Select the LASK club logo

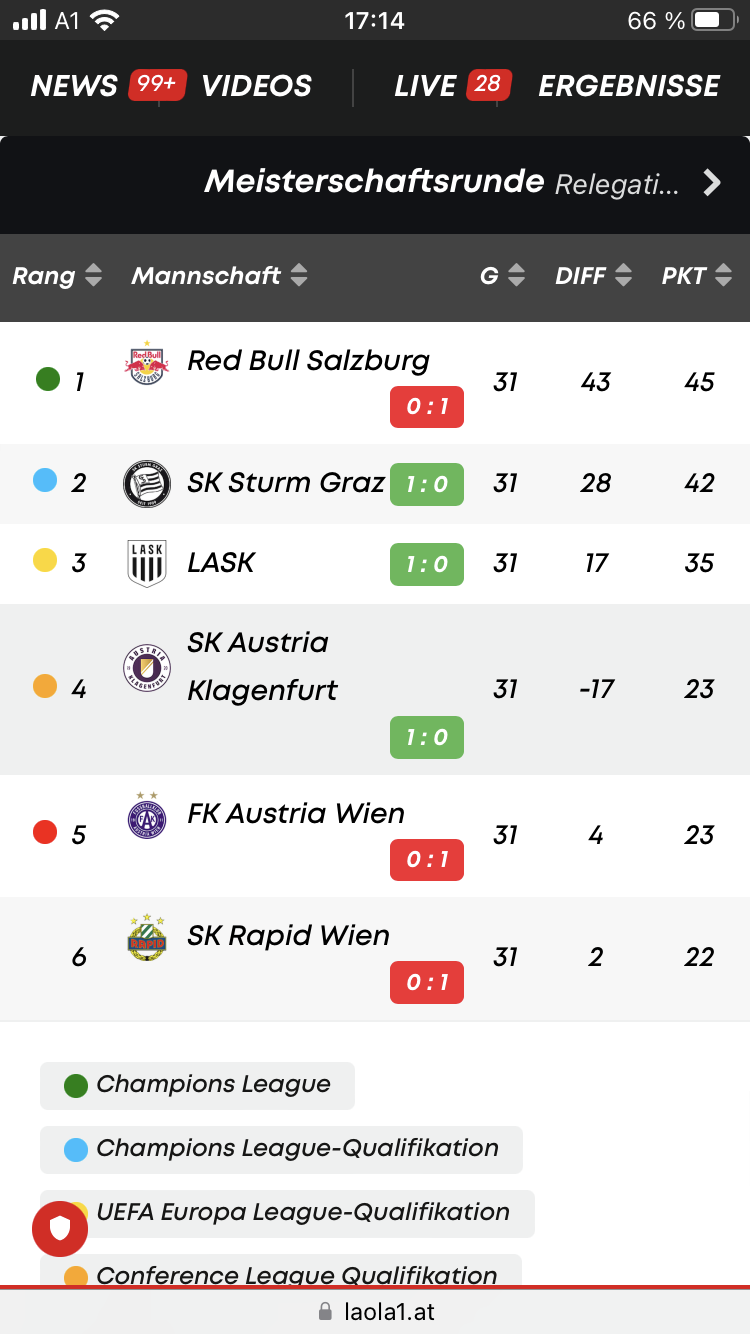(x=146, y=562)
